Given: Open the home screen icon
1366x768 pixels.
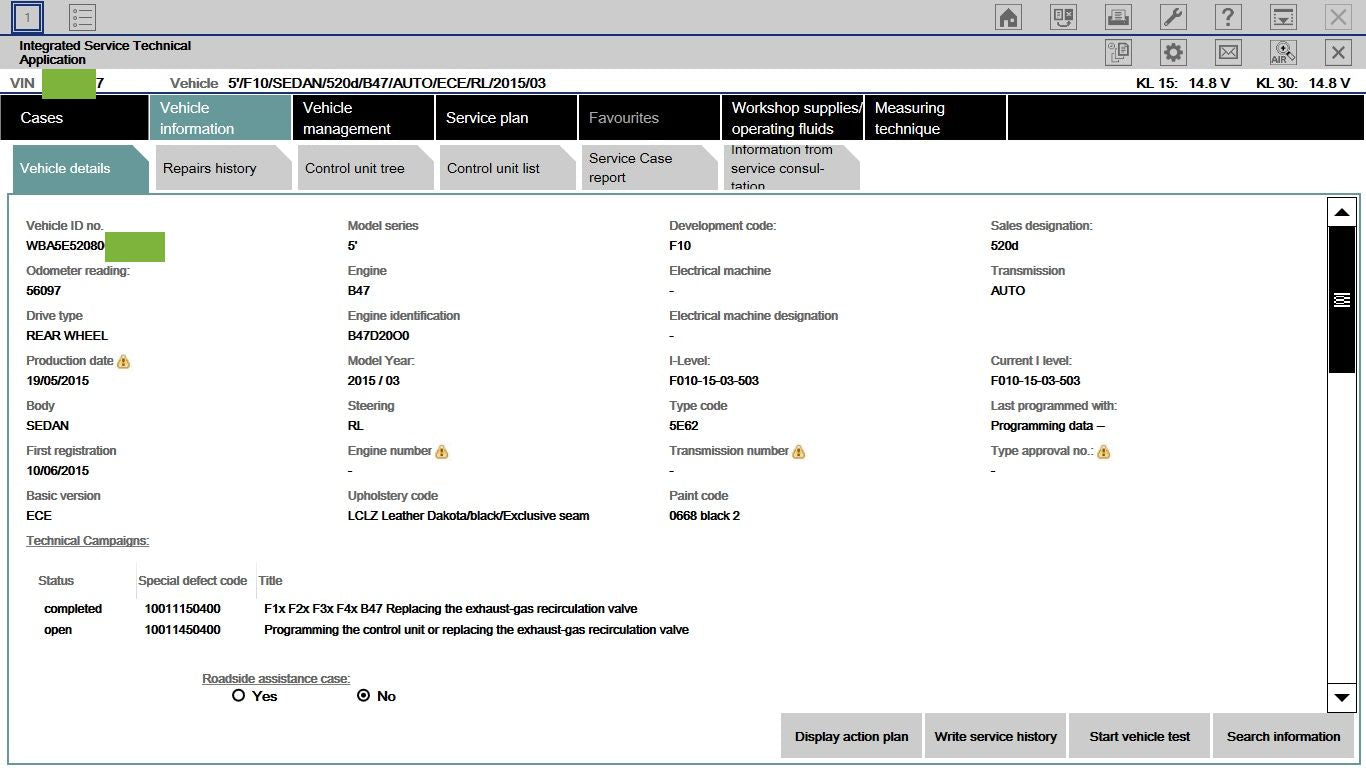Looking at the screenshot, I should coord(1008,16).
